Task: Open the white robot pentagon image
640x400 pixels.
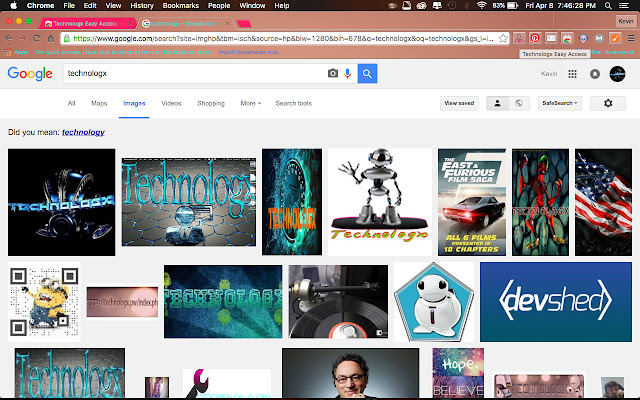Action: (x=434, y=302)
